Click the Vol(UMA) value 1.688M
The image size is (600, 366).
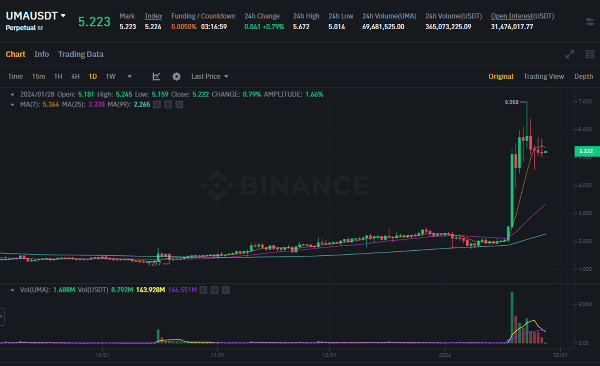tap(64, 290)
